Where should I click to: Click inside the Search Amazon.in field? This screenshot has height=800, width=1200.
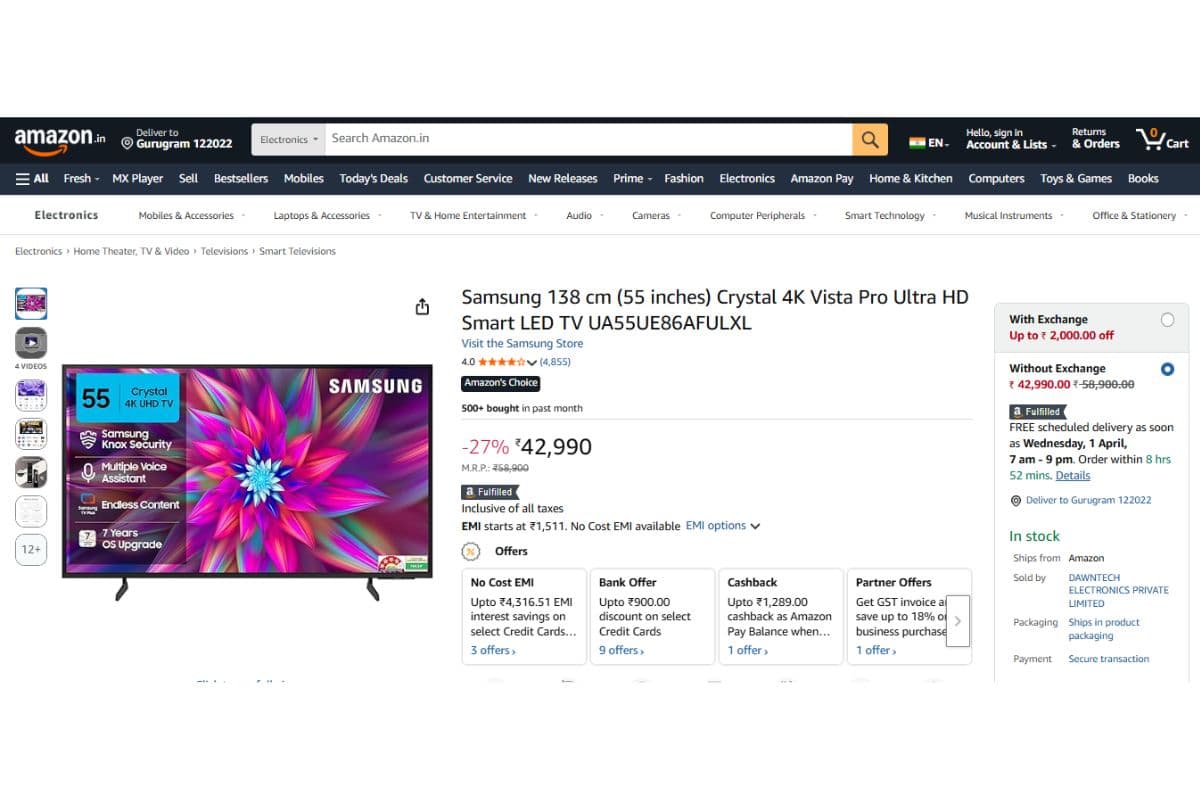(589, 140)
